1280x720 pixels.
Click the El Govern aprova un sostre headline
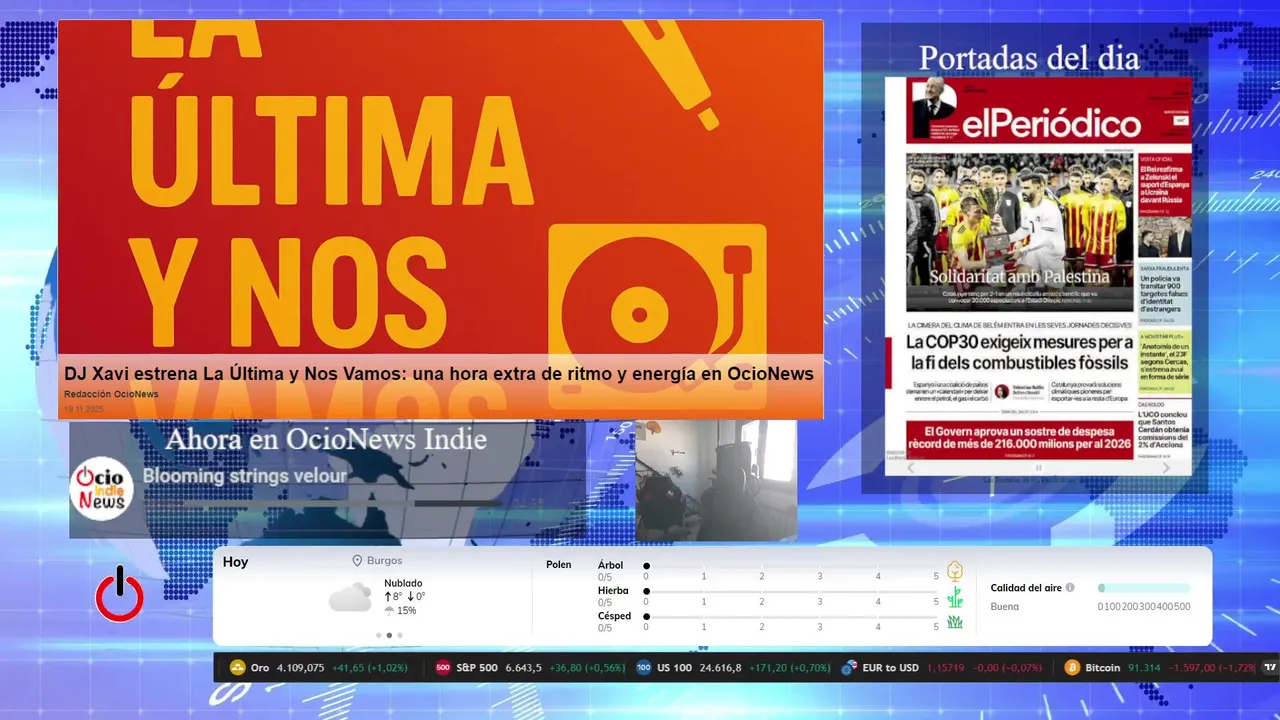point(1020,436)
